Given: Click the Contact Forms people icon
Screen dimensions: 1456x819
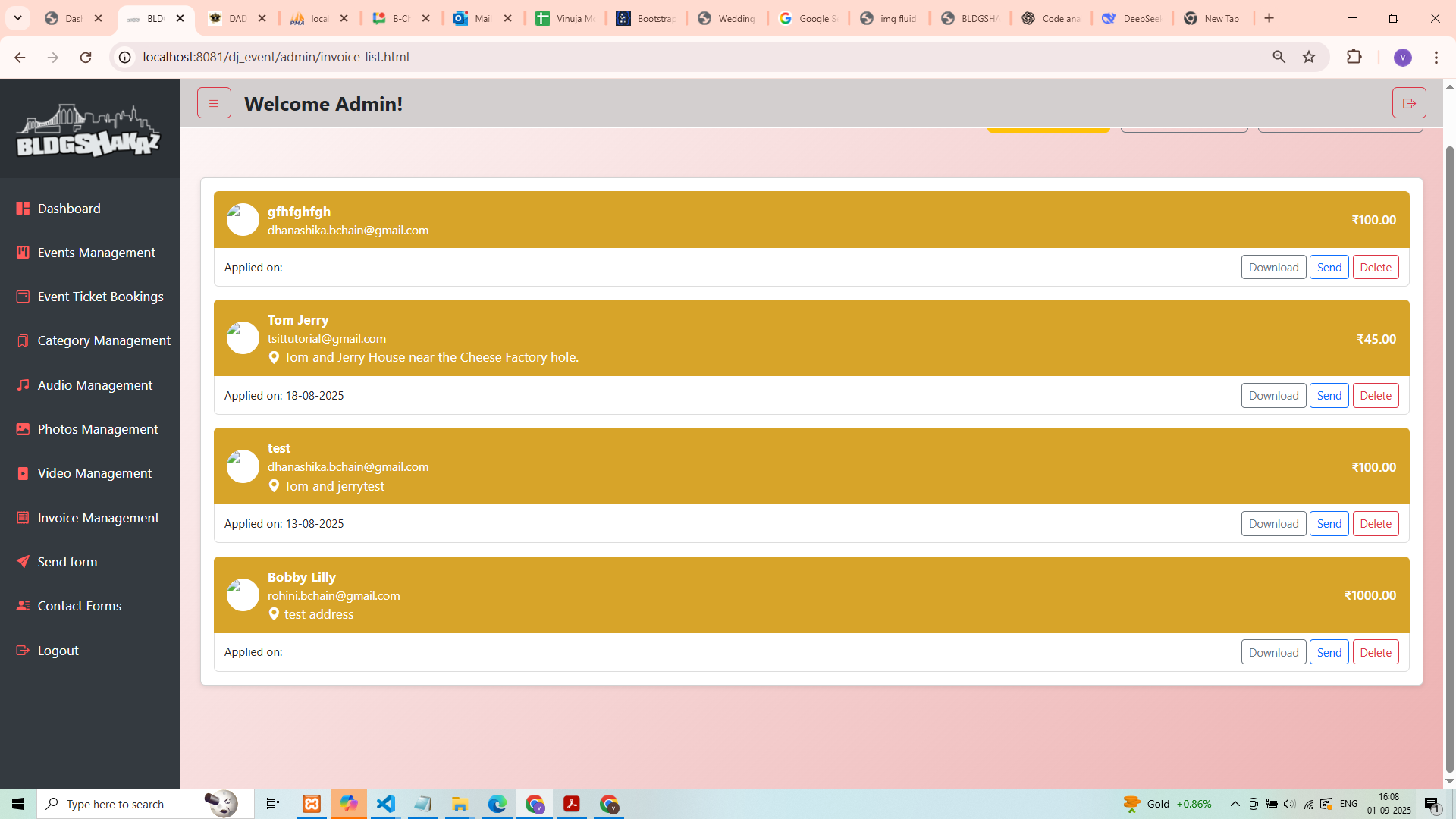Looking at the screenshot, I should tap(23, 606).
